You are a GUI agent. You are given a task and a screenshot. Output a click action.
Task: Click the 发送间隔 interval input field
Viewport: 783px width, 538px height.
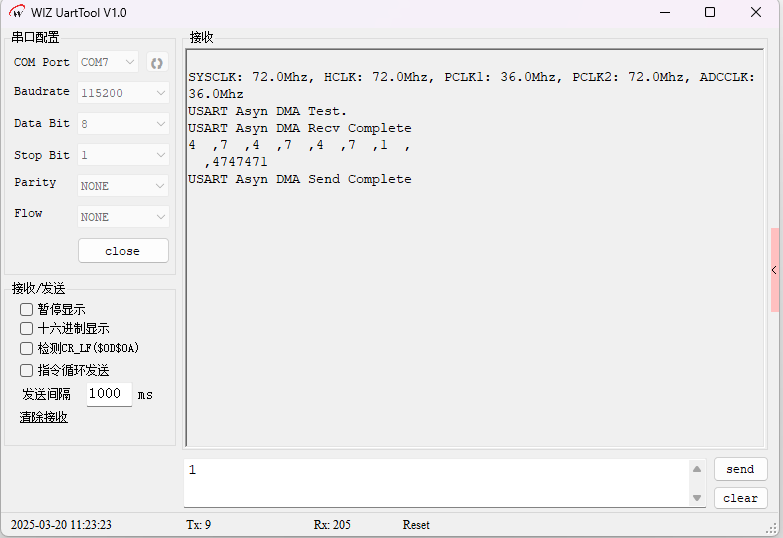(x=109, y=394)
